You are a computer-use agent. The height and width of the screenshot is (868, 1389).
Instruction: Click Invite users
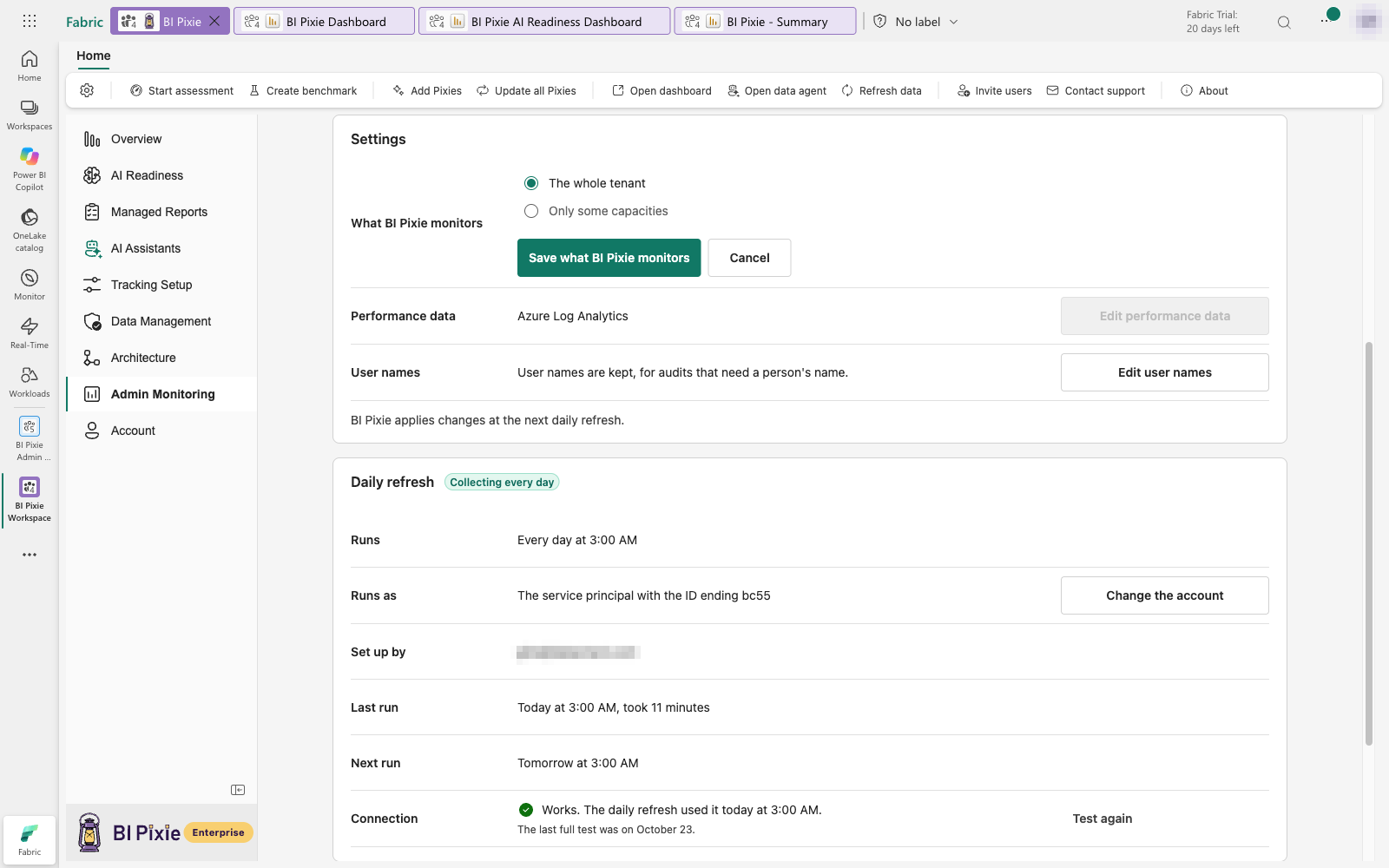[995, 90]
